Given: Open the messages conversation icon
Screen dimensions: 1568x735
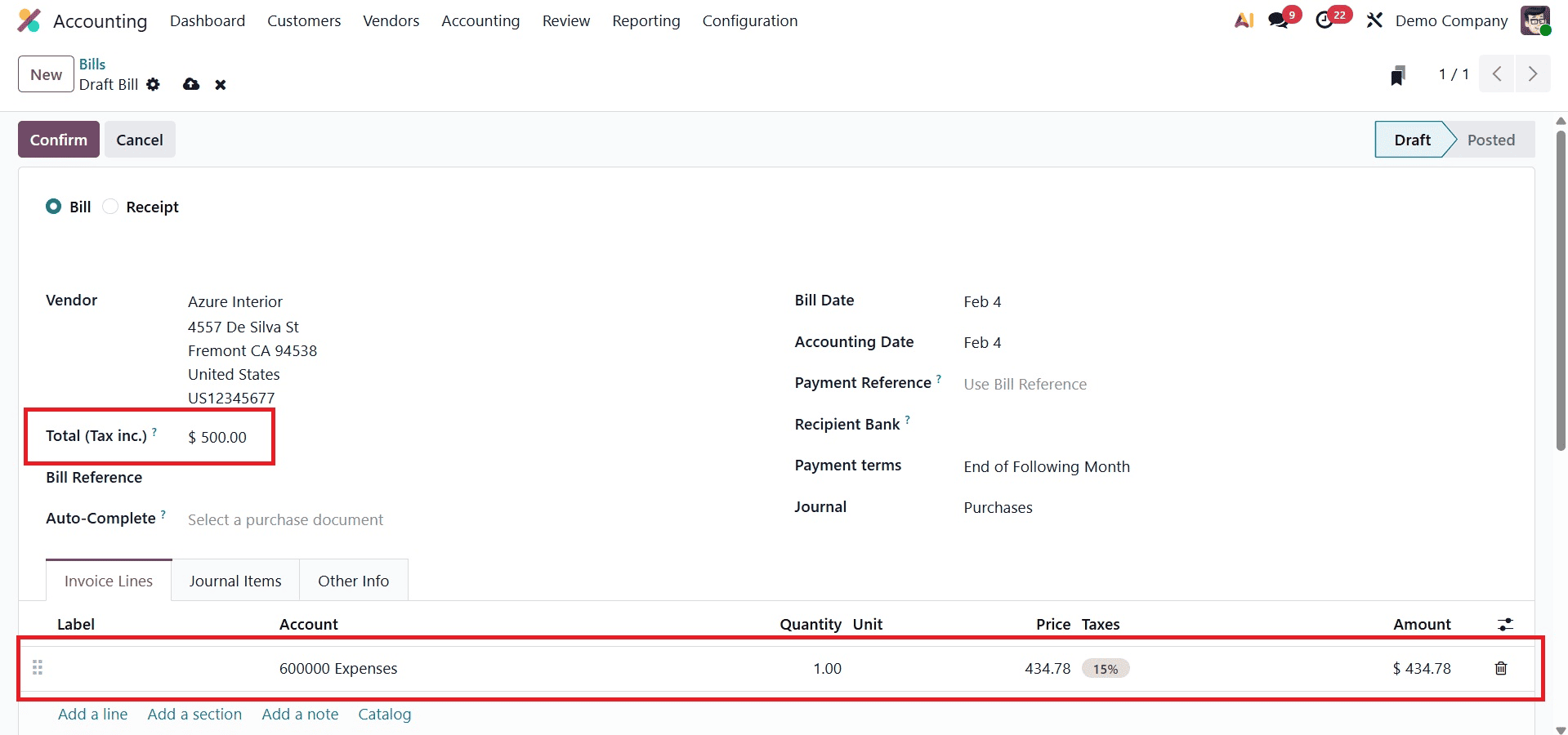Looking at the screenshot, I should [1276, 20].
